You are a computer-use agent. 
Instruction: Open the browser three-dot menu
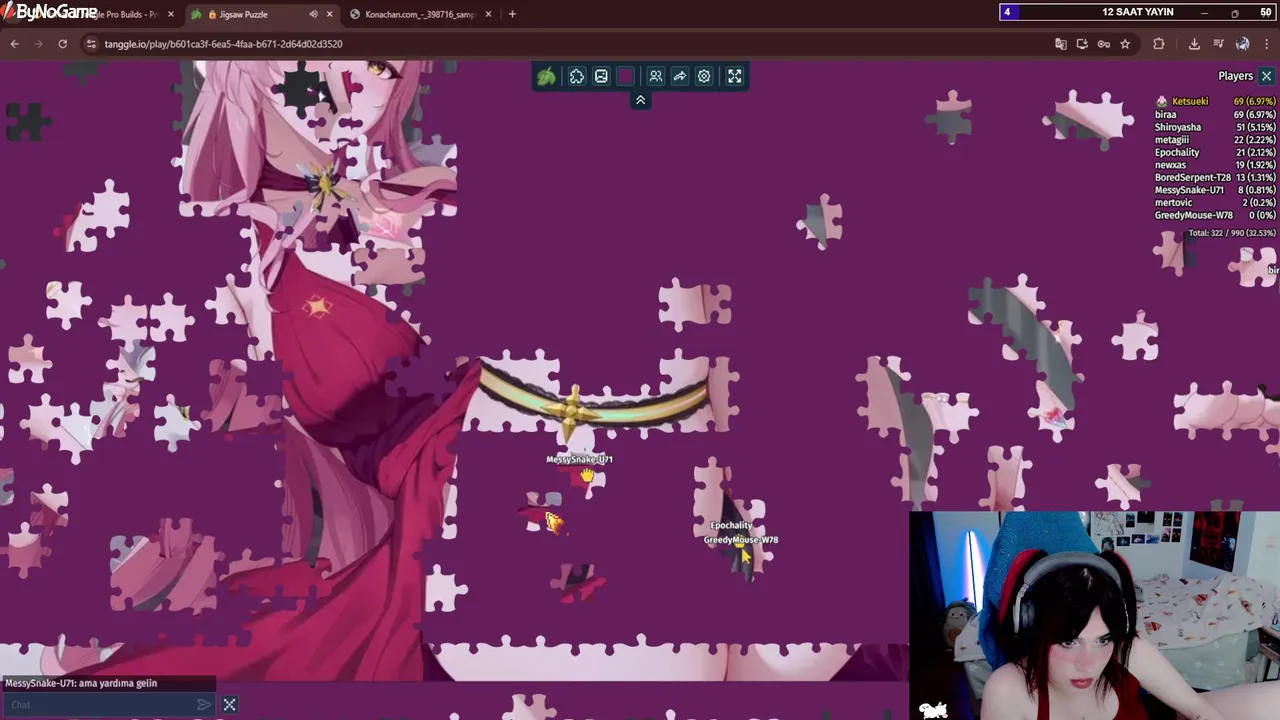click(1267, 44)
